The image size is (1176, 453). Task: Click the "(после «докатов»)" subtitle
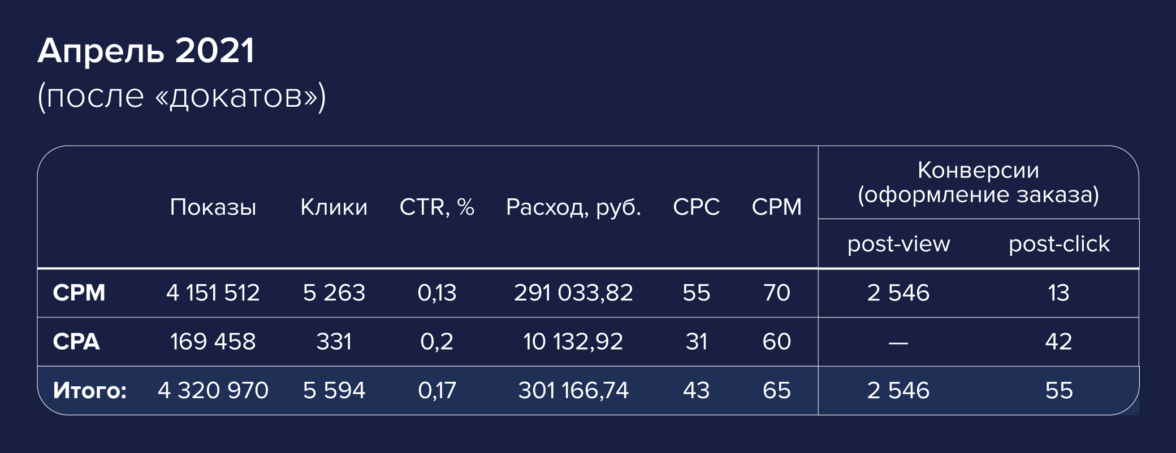point(181,97)
